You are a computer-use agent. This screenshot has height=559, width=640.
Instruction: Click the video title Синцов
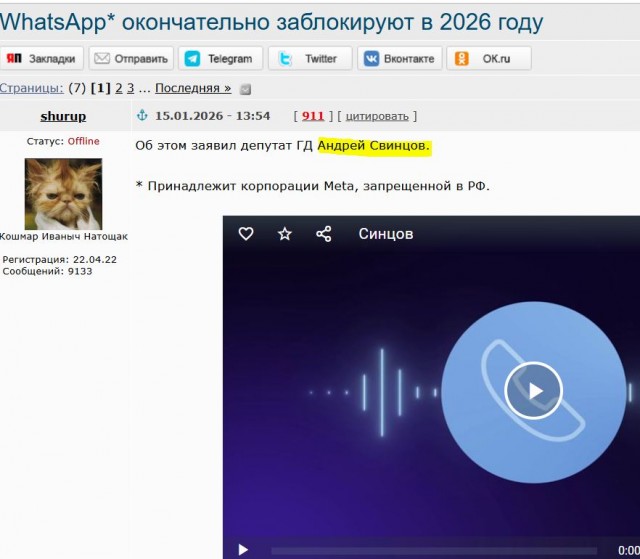coord(386,234)
